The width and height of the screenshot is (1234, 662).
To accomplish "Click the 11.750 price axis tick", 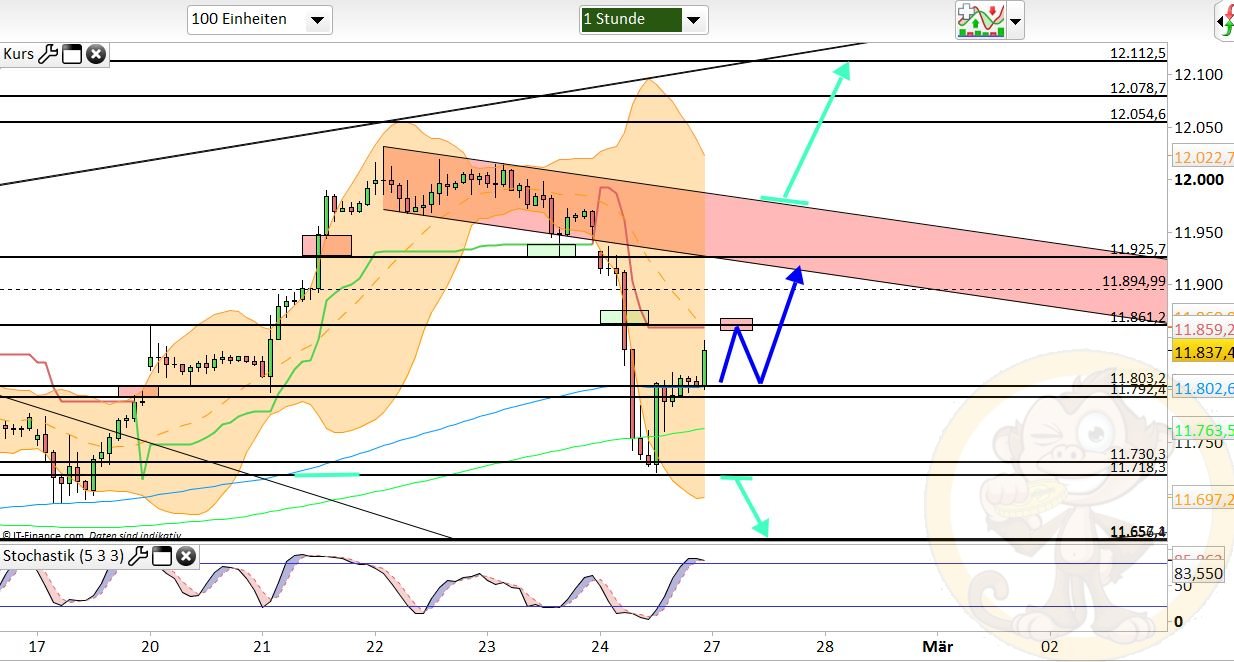I will coord(1198,442).
